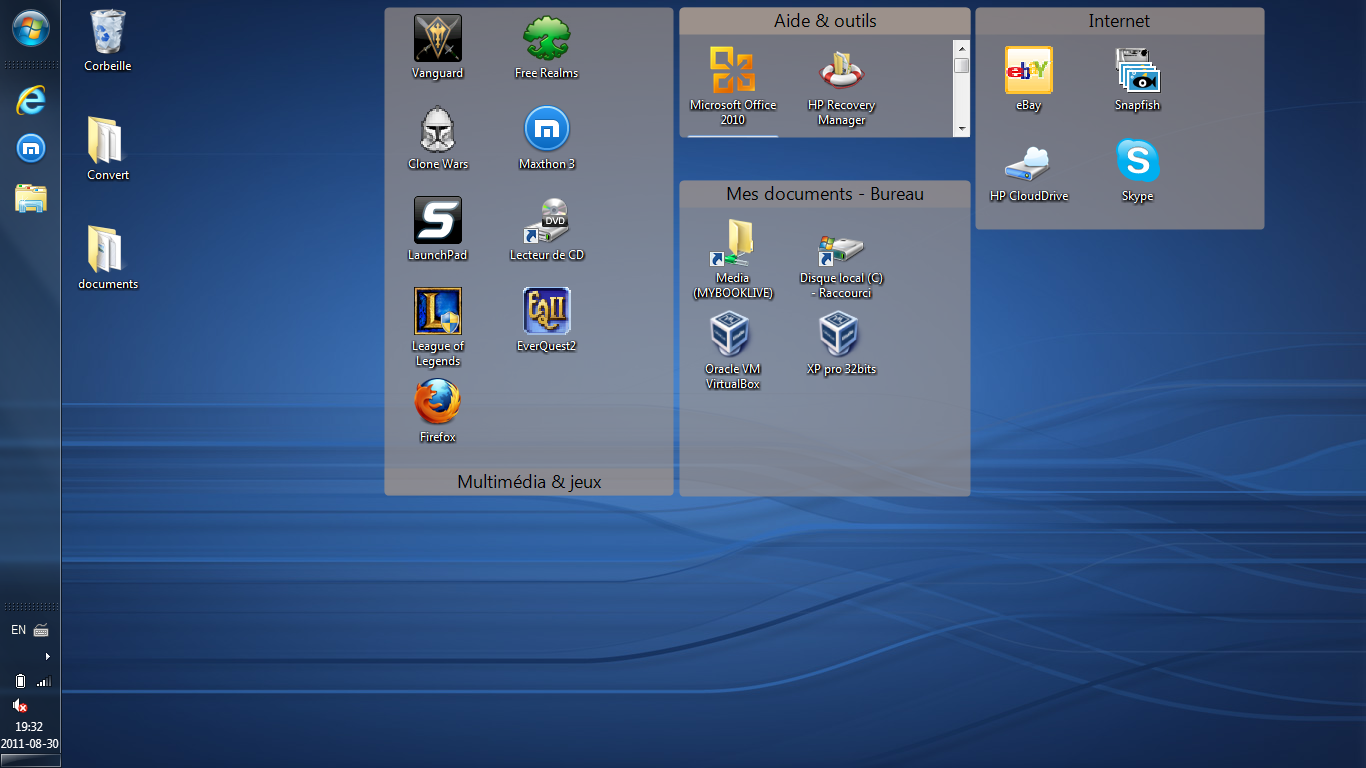
Task: Select the Clone Wars helmet icon
Action: pos(438,138)
